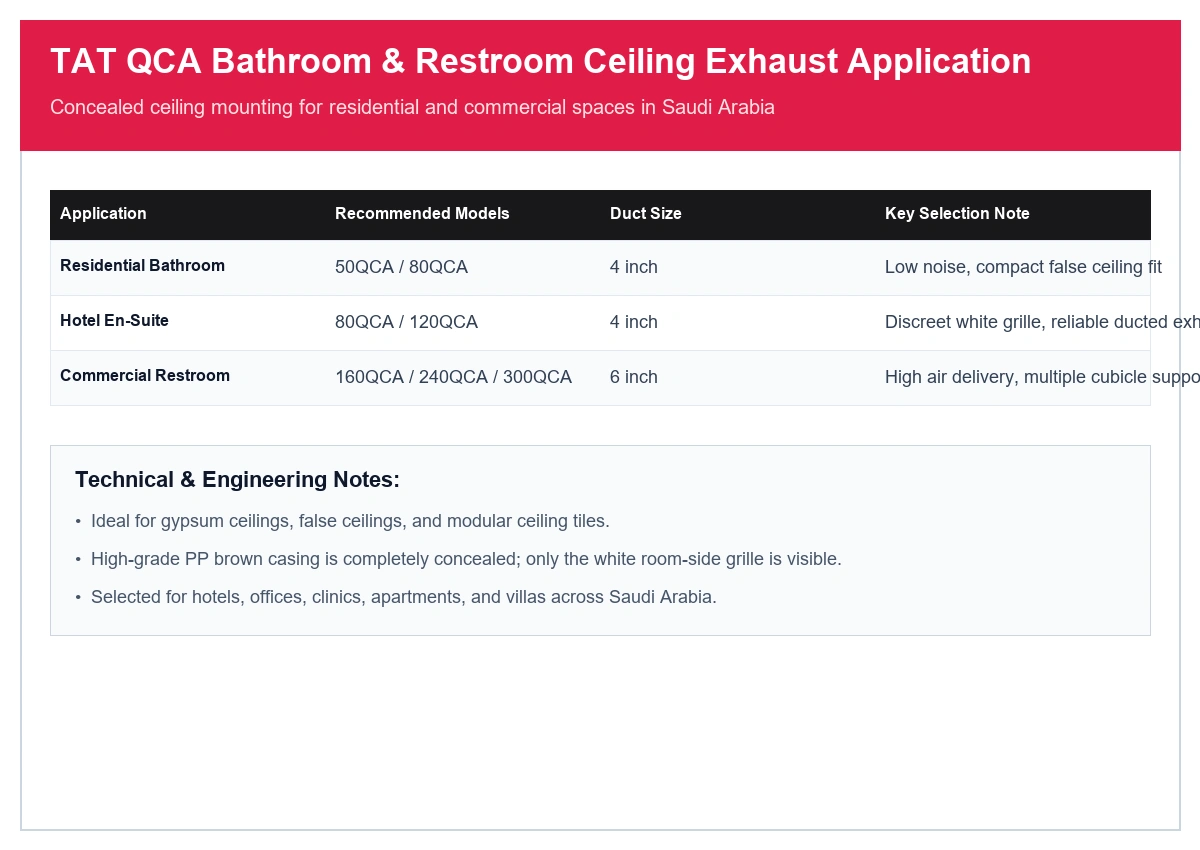Click the 'Recommended Models' column header
Screen dimensions: 1200x850
point(422,213)
